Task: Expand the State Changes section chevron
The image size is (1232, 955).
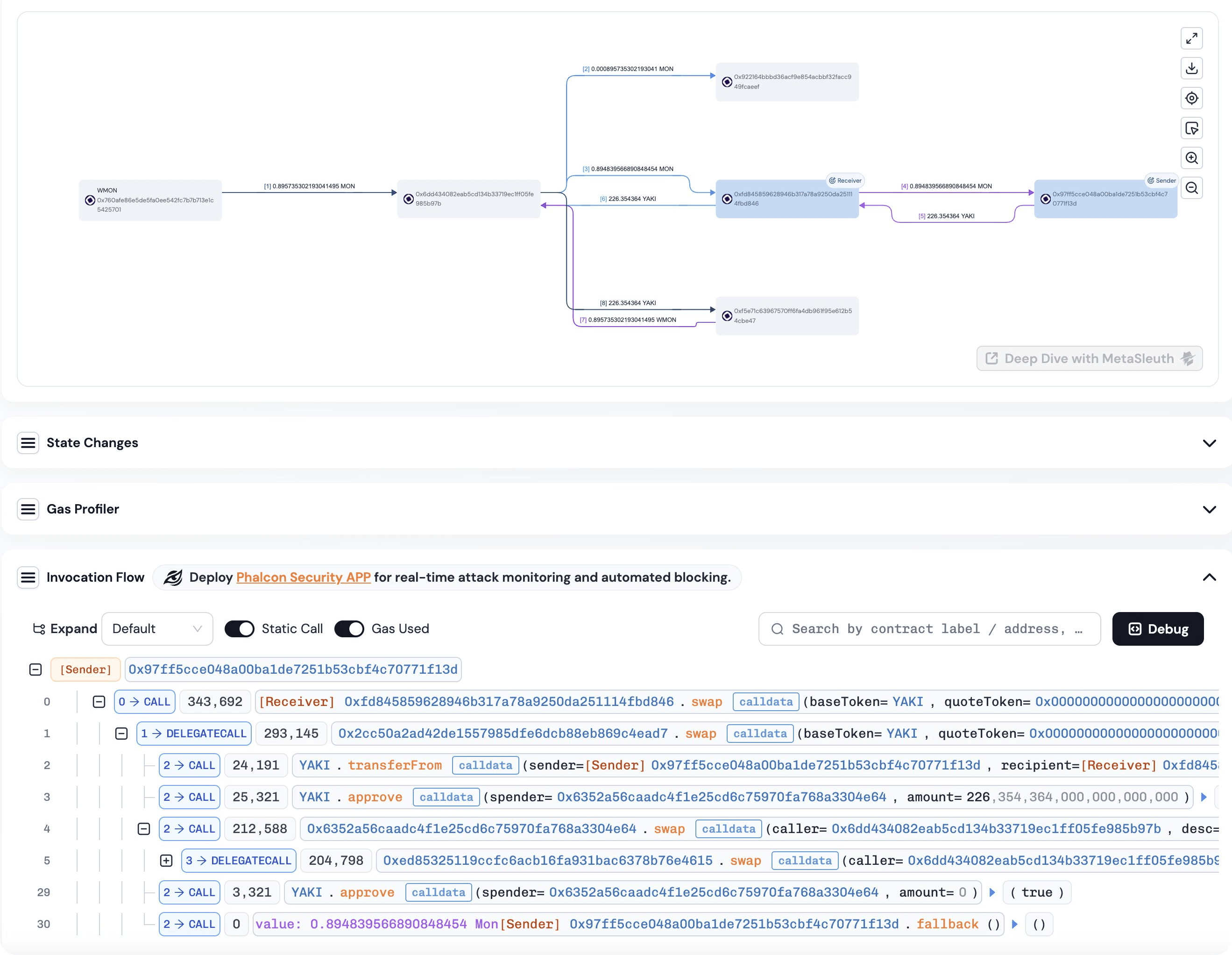Action: (x=1209, y=443)
